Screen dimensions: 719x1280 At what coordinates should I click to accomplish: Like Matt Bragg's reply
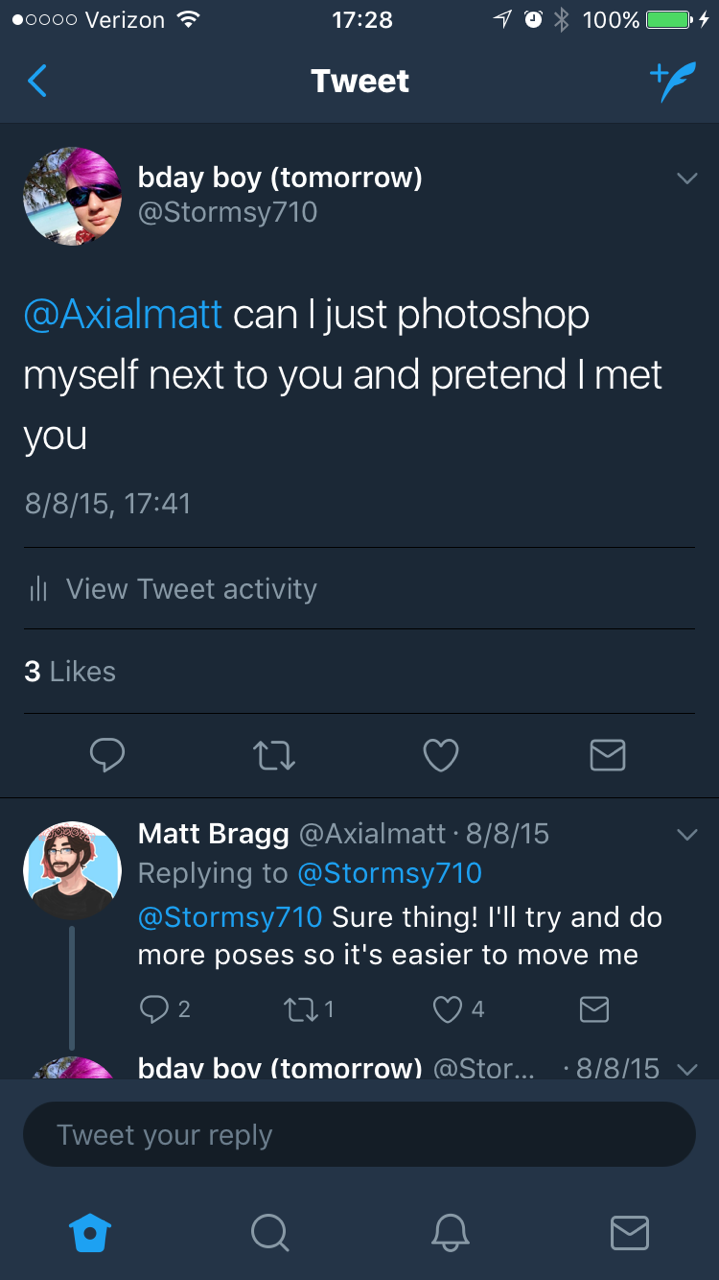coord(448,1010)
